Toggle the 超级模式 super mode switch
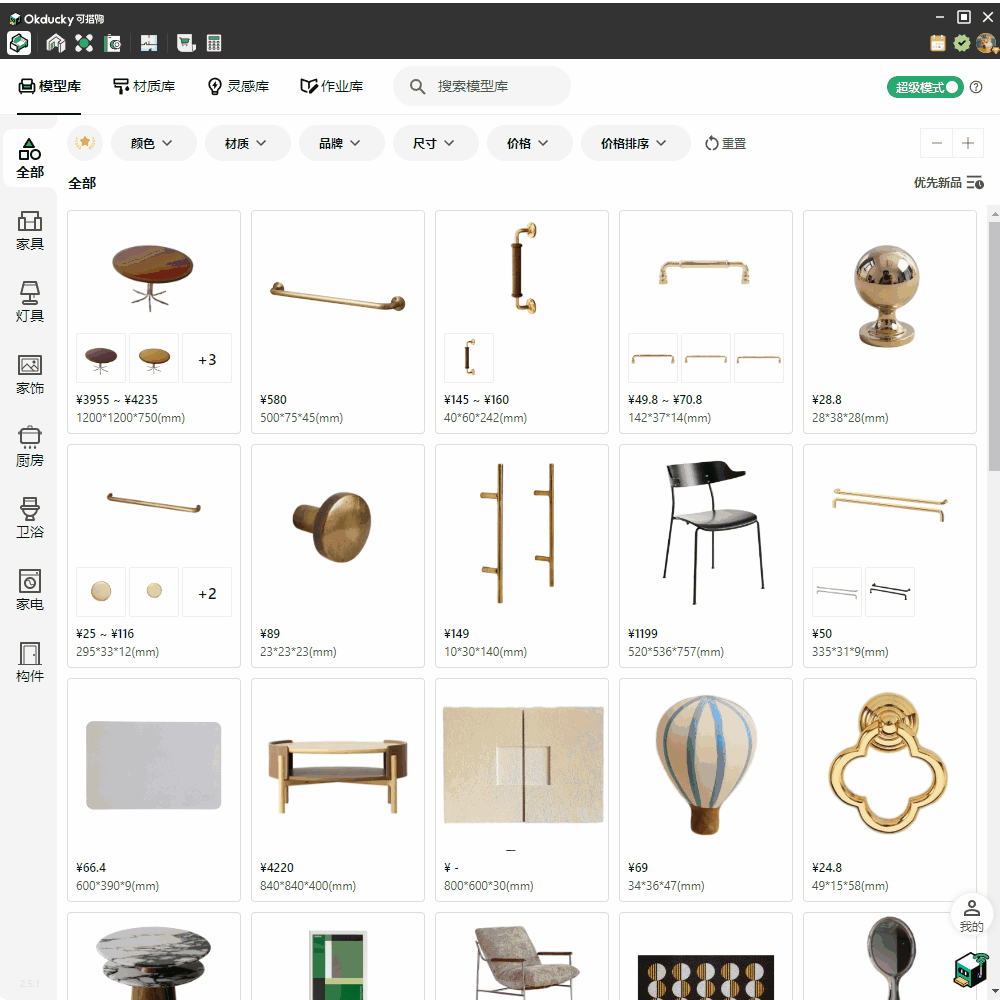 tap(924, 87)
